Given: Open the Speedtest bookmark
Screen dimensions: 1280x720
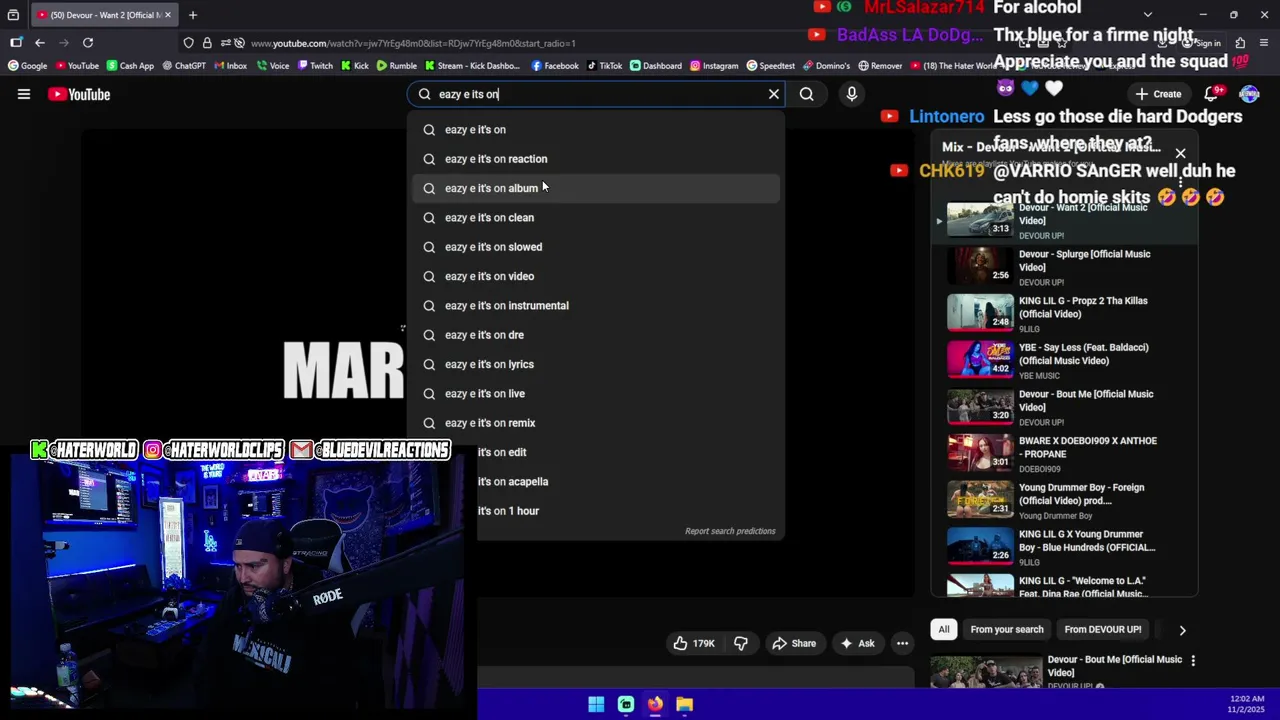Looking at the screenshot, I should click(770, 66).
